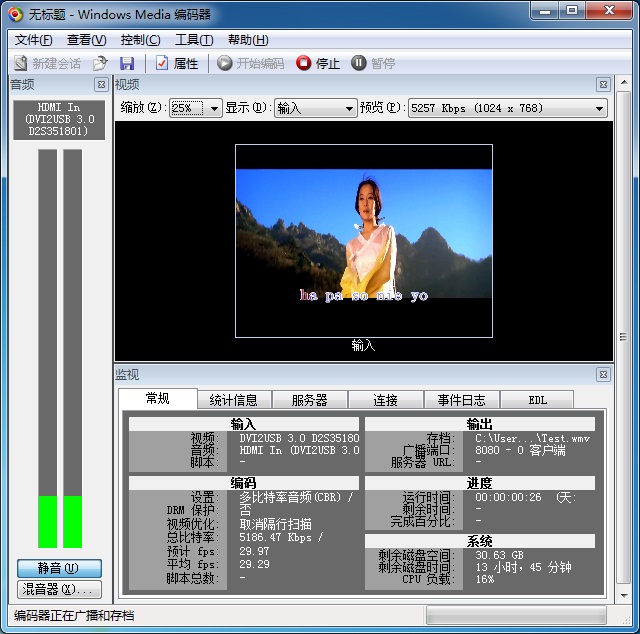Open the File (文件) menu
This screenshot has width=640, height=634.
coord(33,40)
